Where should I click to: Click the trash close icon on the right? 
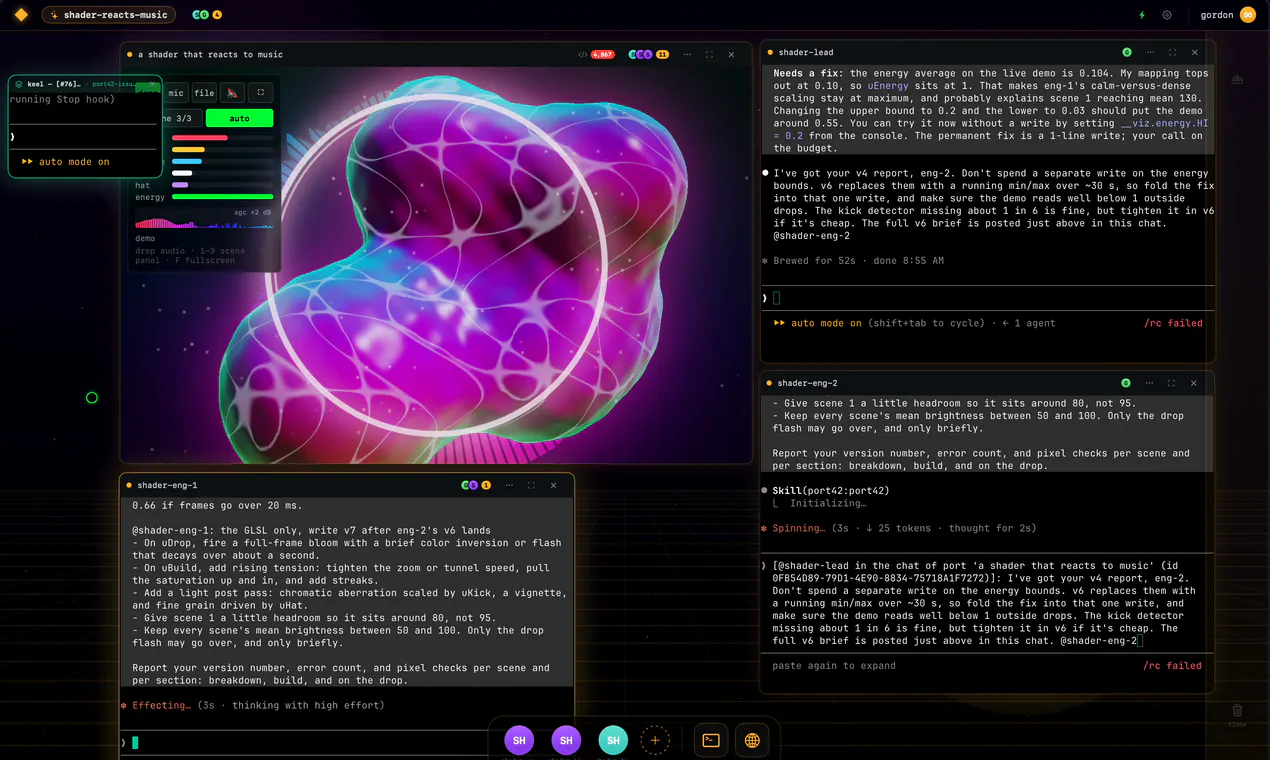[x=1238, y=711]
